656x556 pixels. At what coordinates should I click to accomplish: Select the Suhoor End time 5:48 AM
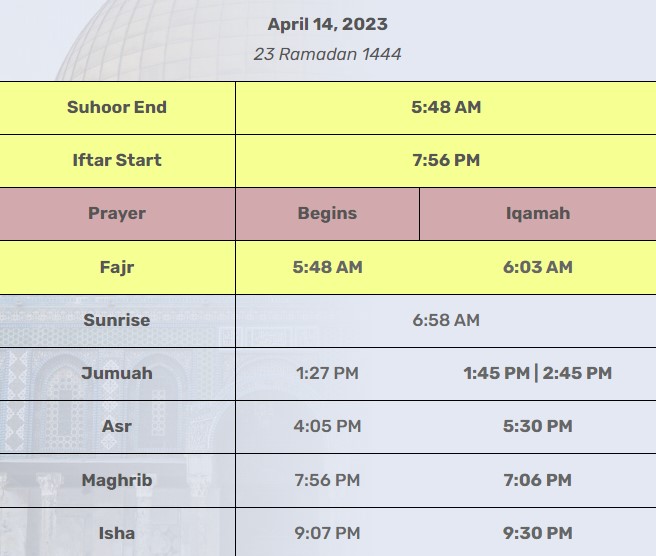click(446, 107)
